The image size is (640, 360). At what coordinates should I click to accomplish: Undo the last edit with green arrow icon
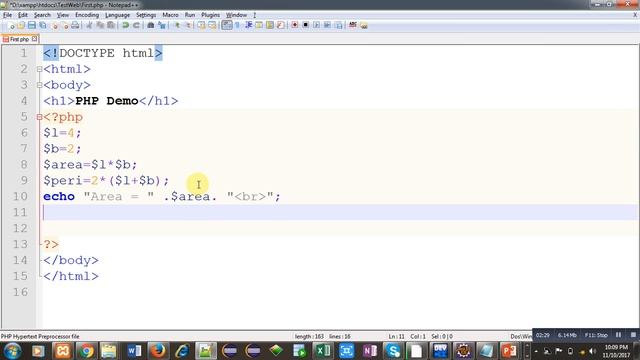pos(126,25)
